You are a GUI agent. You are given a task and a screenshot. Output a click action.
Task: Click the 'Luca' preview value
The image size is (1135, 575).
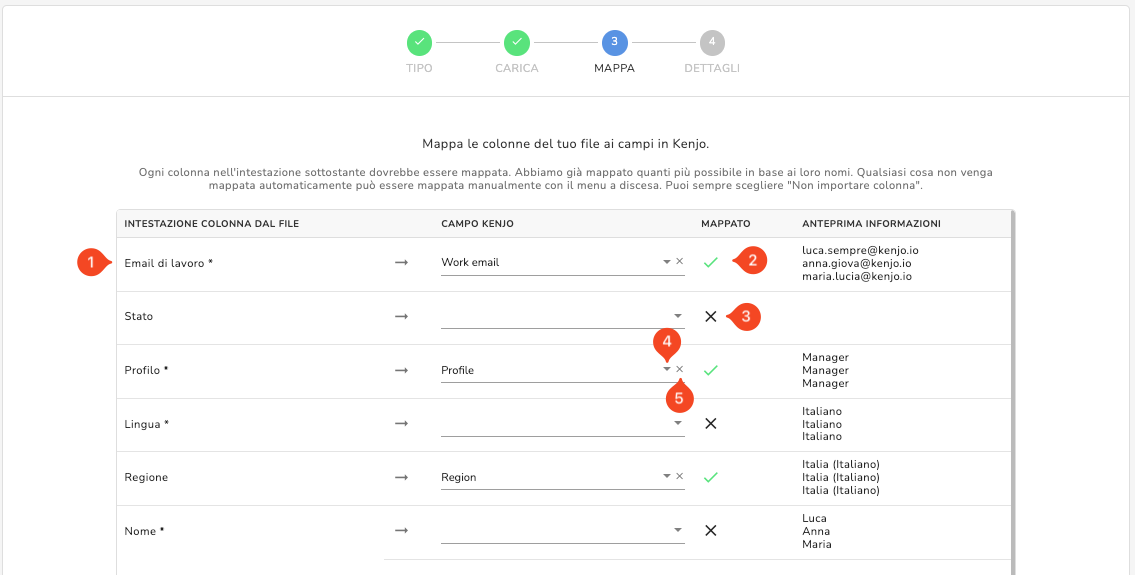pyautogui.click(x=814, y=518)
